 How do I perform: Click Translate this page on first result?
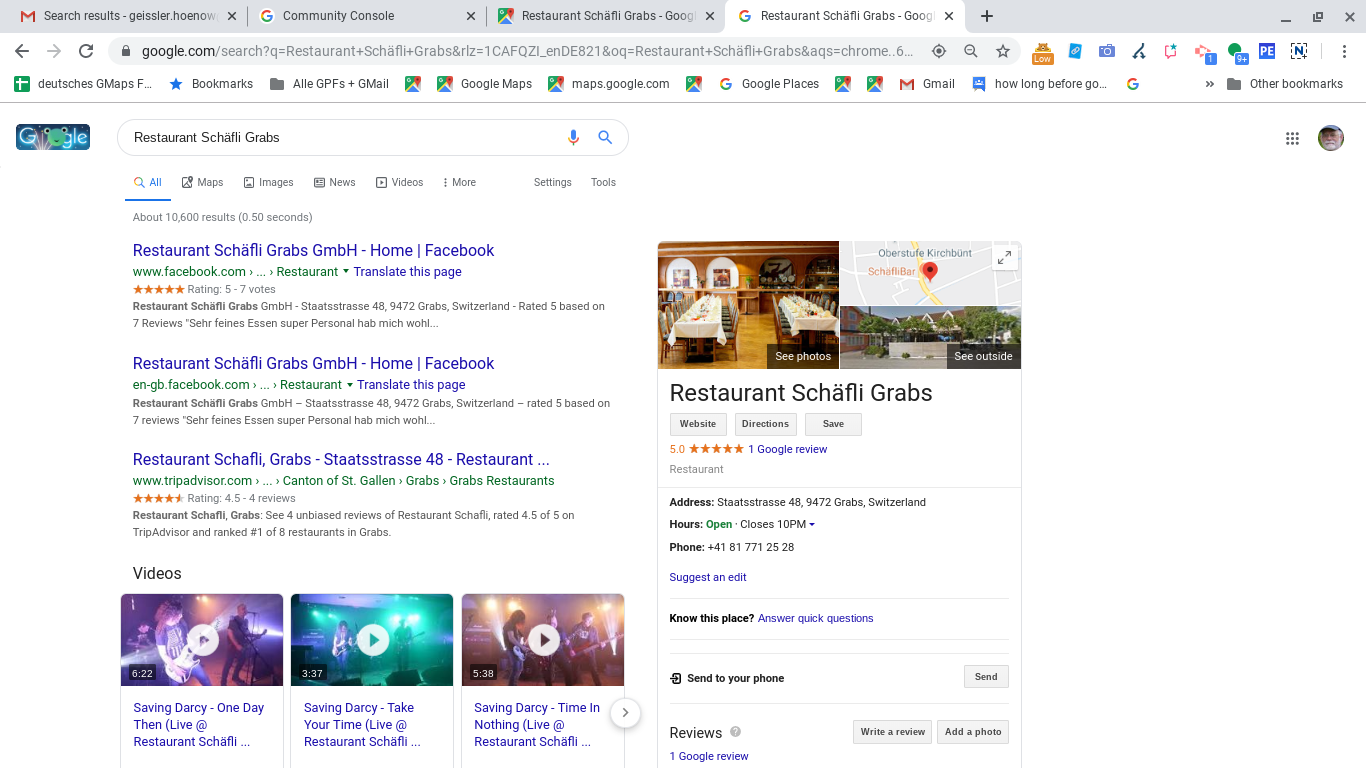click(x=407, y=272)
